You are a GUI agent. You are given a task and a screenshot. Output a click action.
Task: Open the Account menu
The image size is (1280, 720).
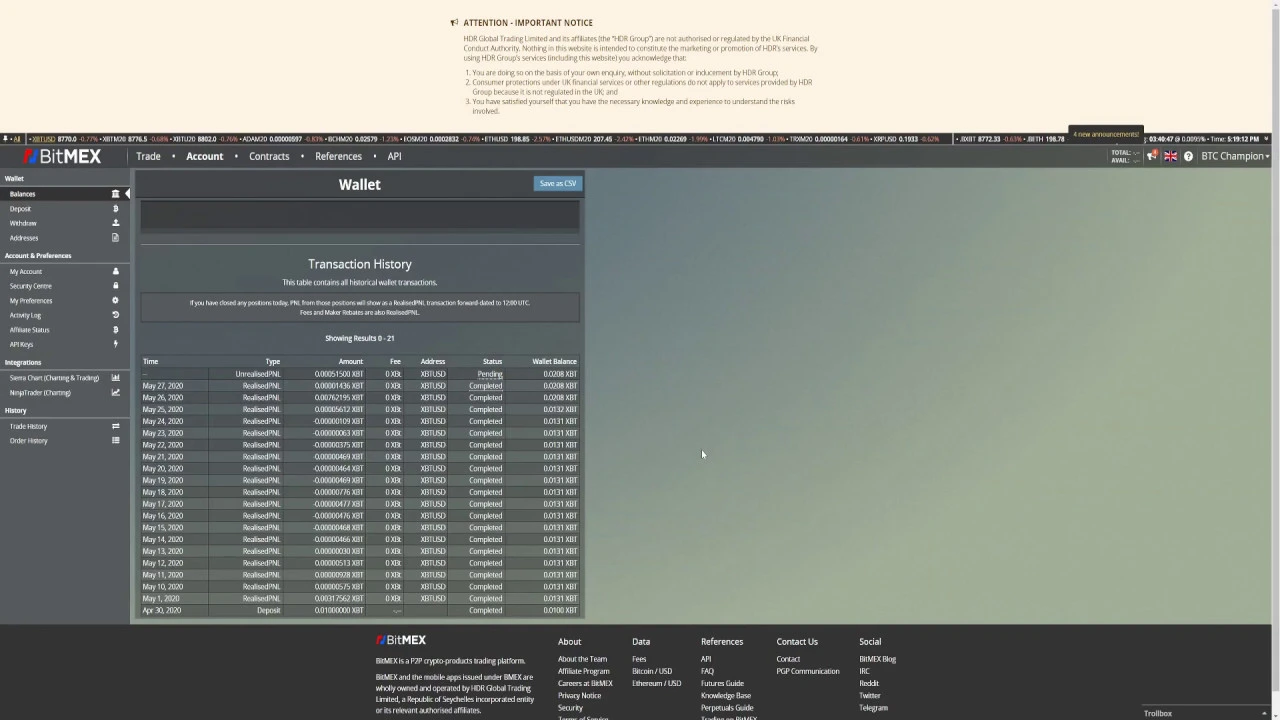pos(204,156)
